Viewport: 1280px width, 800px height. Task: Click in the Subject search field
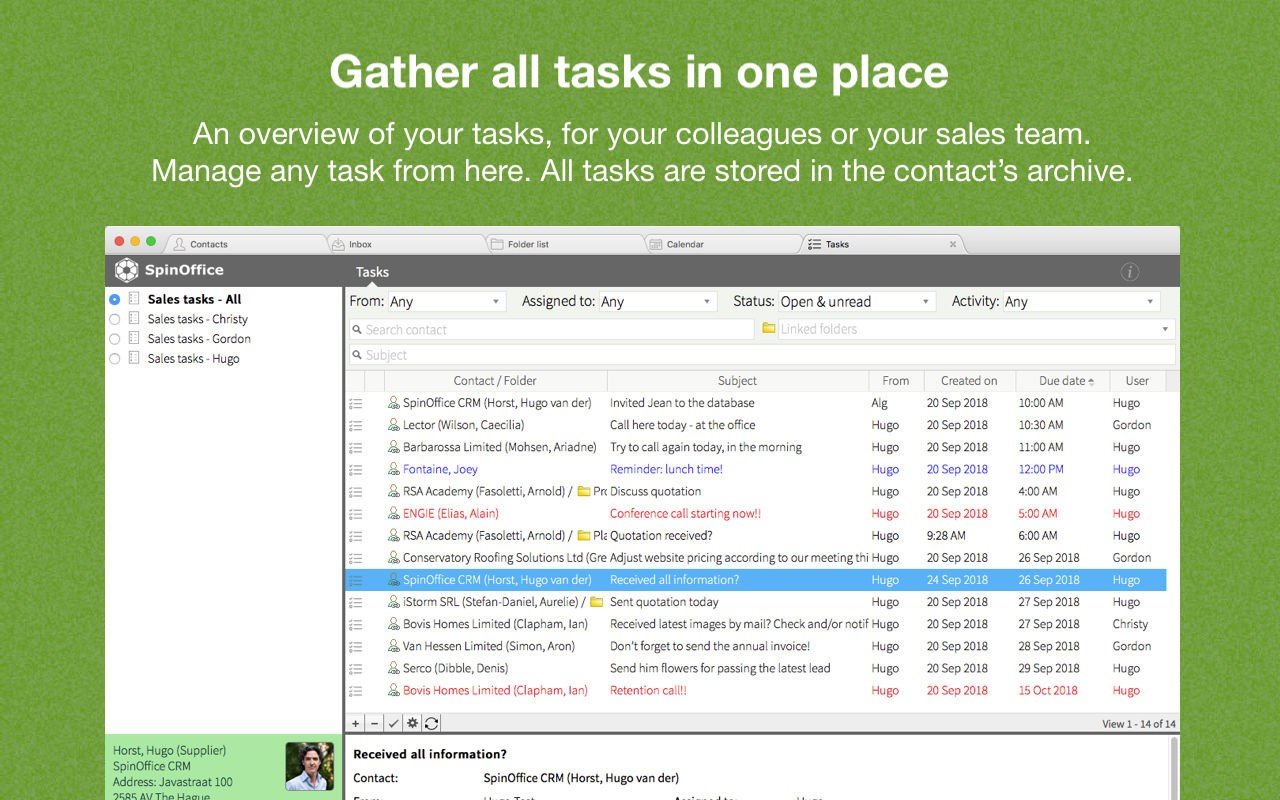point(762,355)
